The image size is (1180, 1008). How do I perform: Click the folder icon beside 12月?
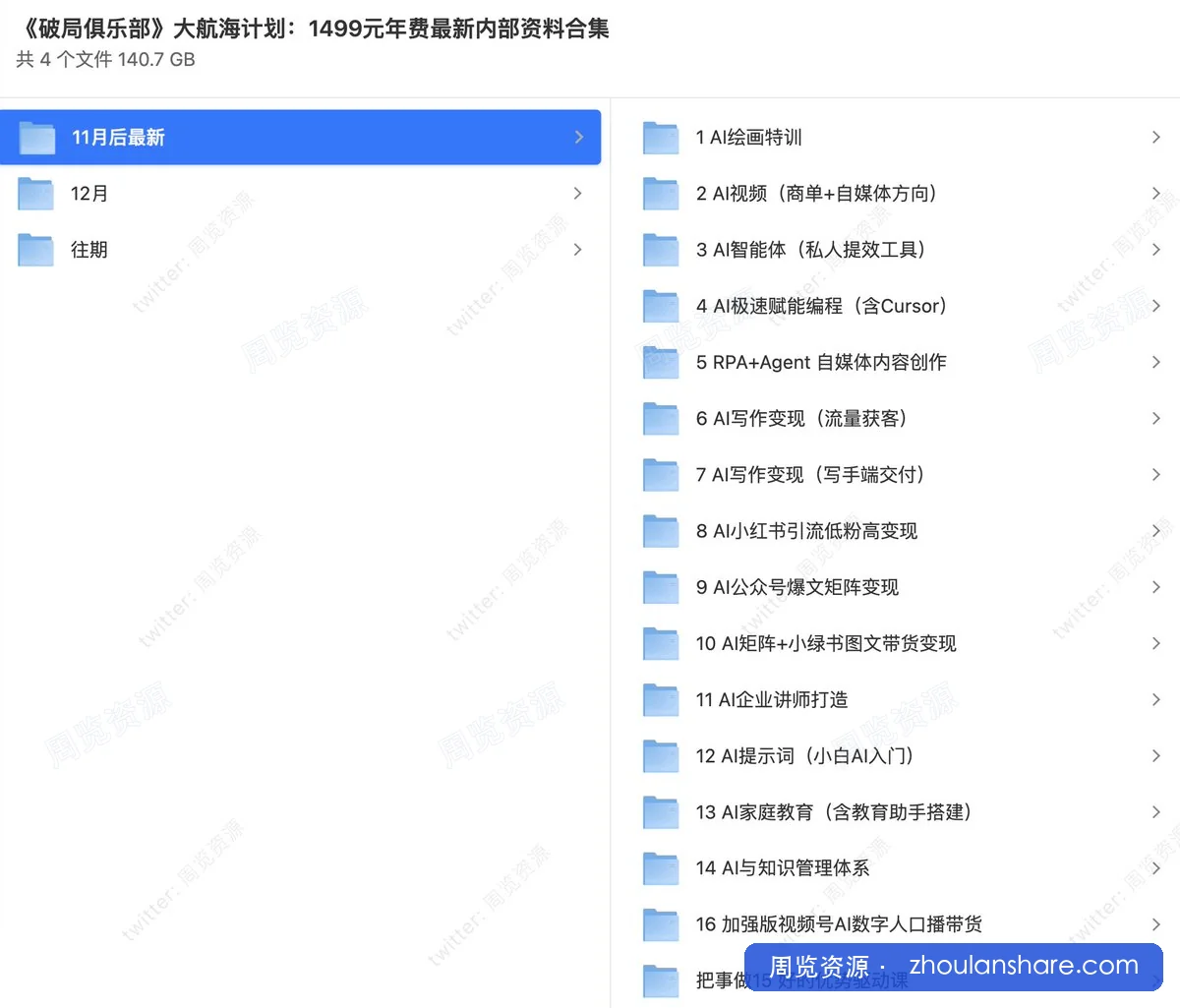pyautogui.click(x=36, y=194)
